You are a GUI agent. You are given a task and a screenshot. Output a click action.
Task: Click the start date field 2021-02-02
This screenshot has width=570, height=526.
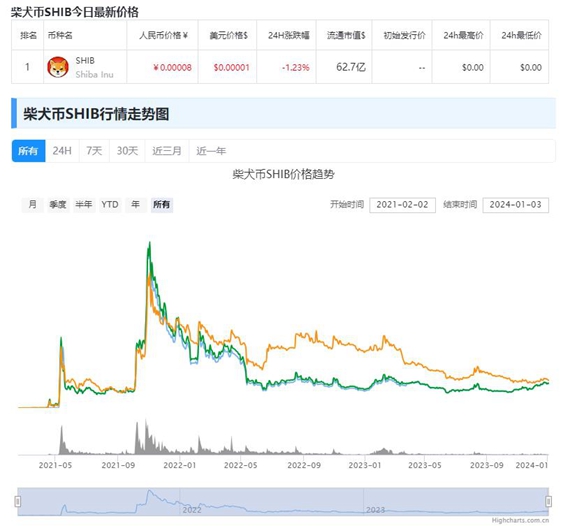coord(402,205)
